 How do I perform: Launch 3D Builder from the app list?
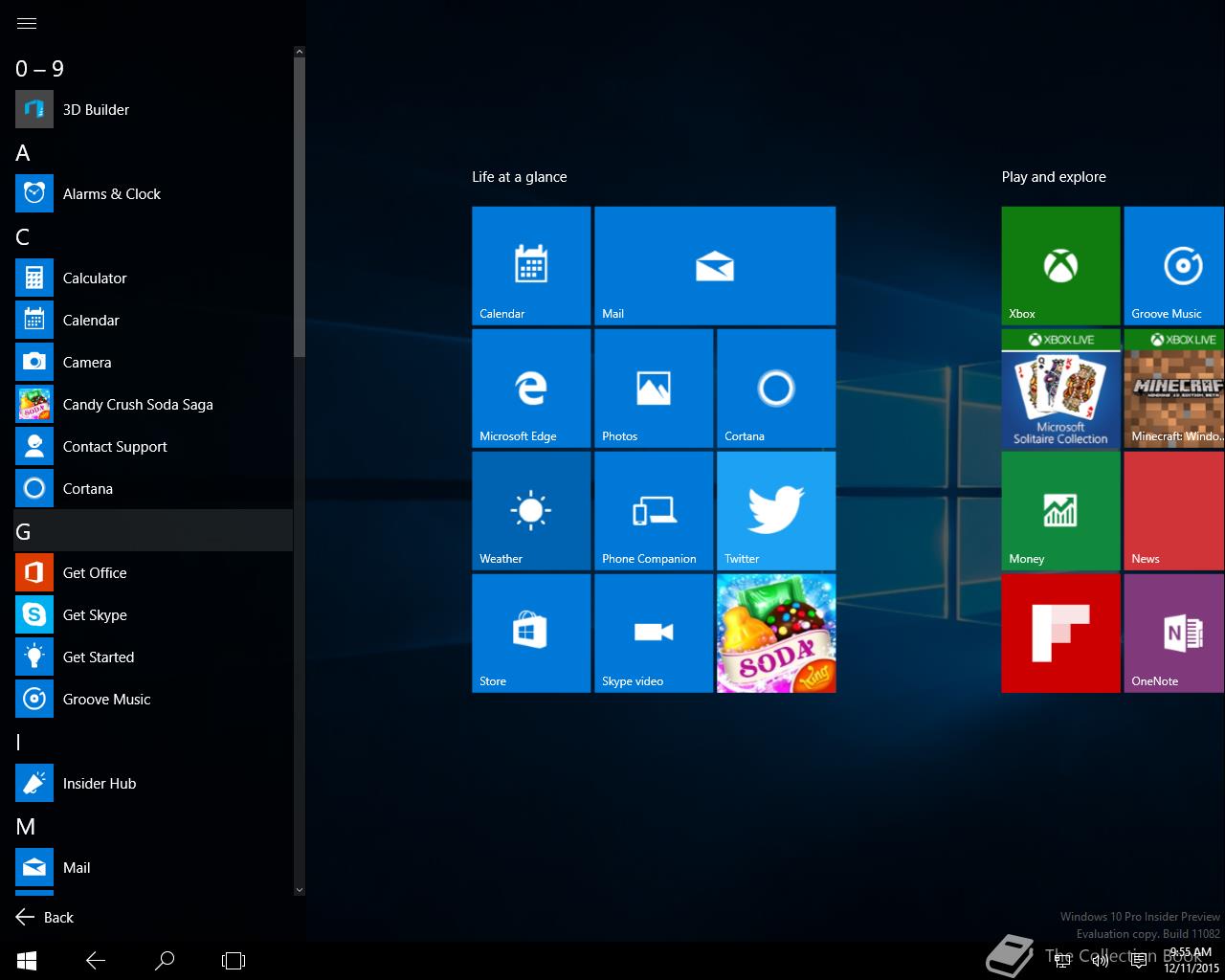153,109
